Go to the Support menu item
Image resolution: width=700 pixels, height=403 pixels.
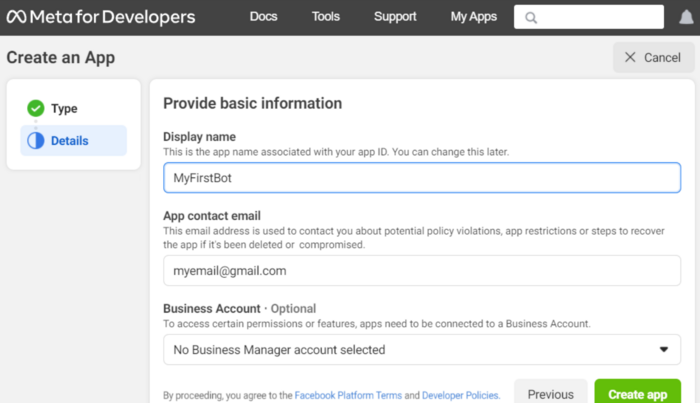click(x=395, y=17)
